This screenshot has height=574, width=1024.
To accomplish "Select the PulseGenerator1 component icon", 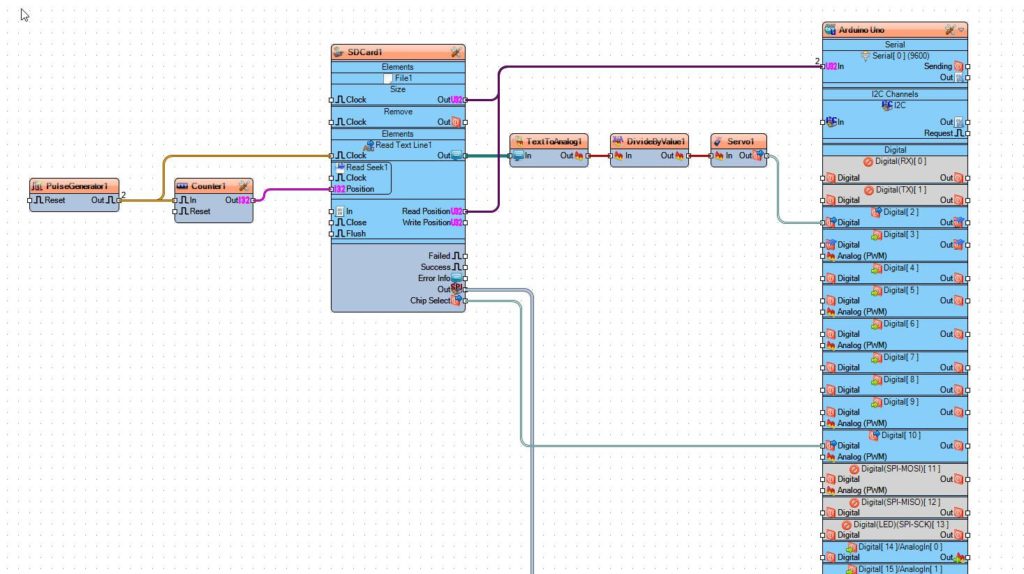I will point(37,186).
